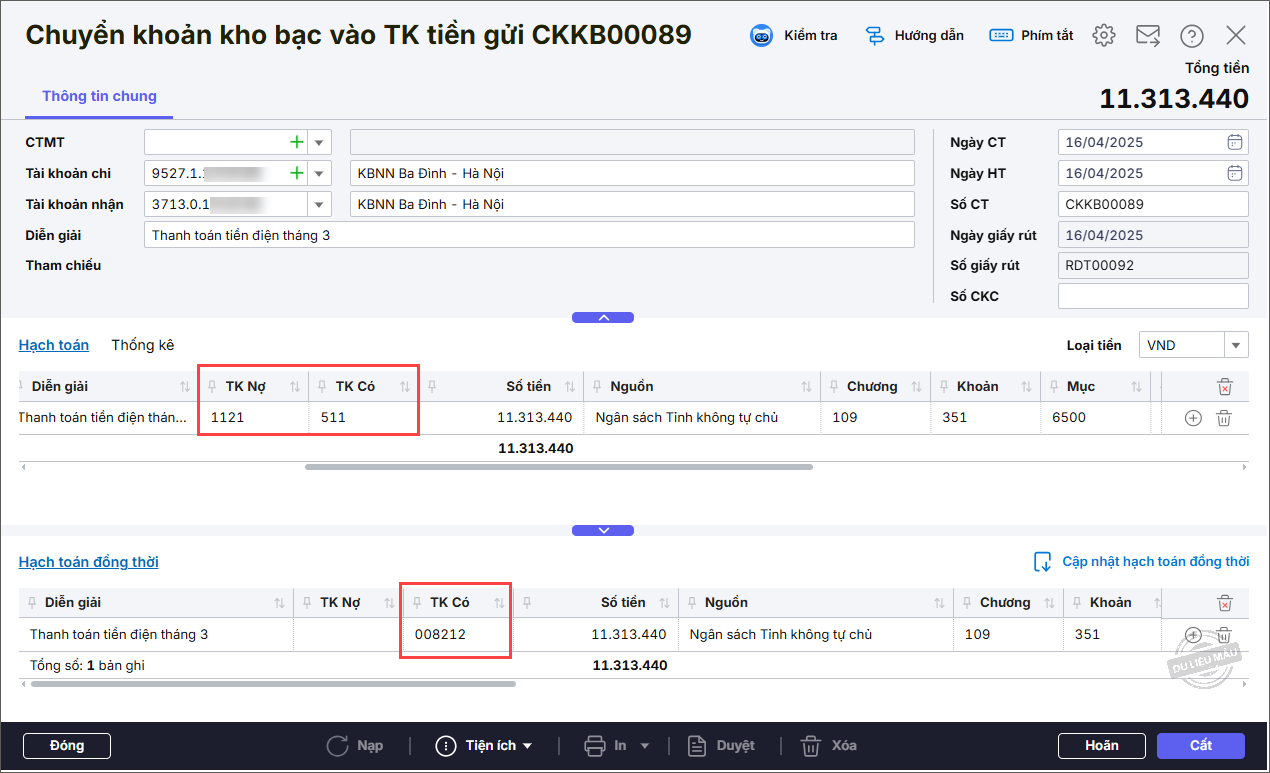
Task: Click Hạch toán table horizontal scrollbar
Action: click(x=559, y=467)
